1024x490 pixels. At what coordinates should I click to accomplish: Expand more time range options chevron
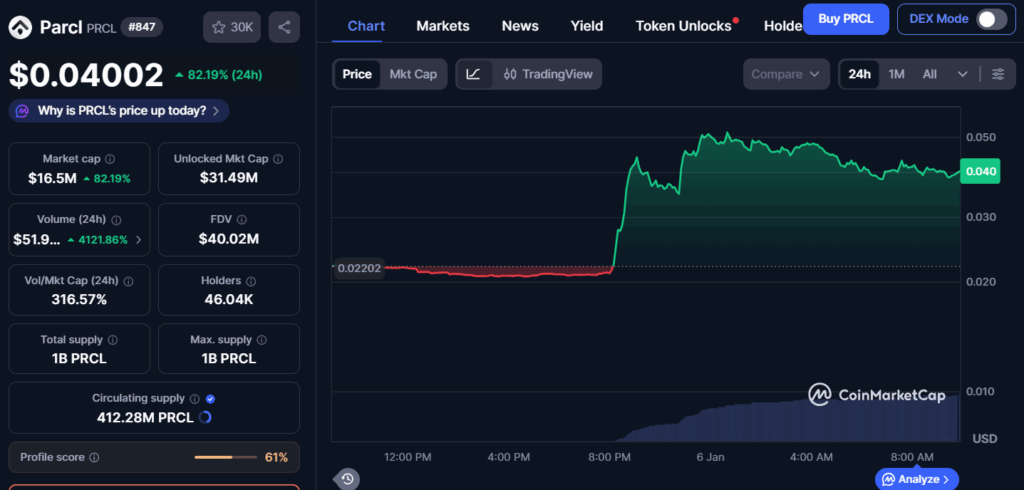tap(962, 74)
